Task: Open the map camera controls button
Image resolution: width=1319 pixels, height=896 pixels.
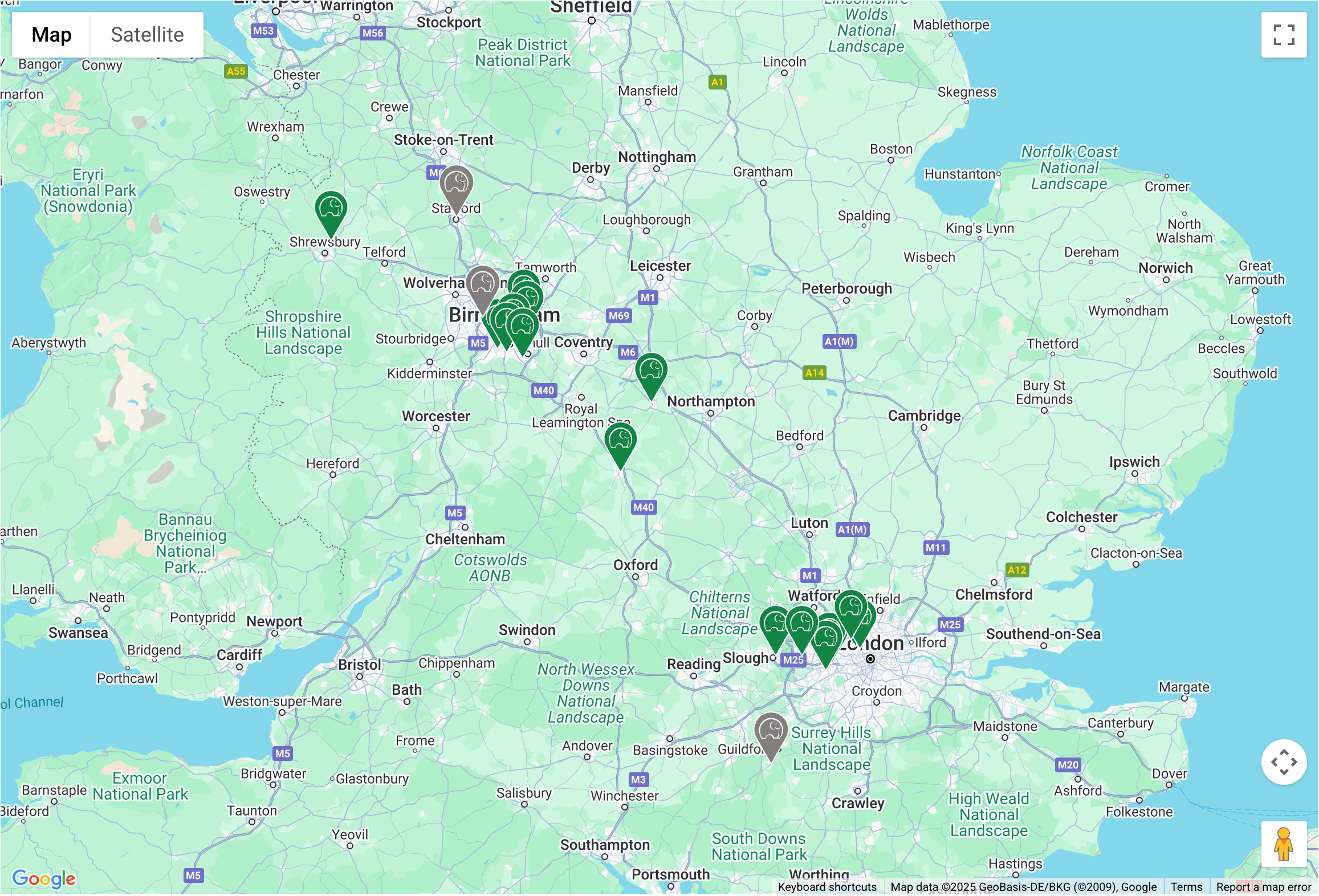Action: (x=1284, y=762)
